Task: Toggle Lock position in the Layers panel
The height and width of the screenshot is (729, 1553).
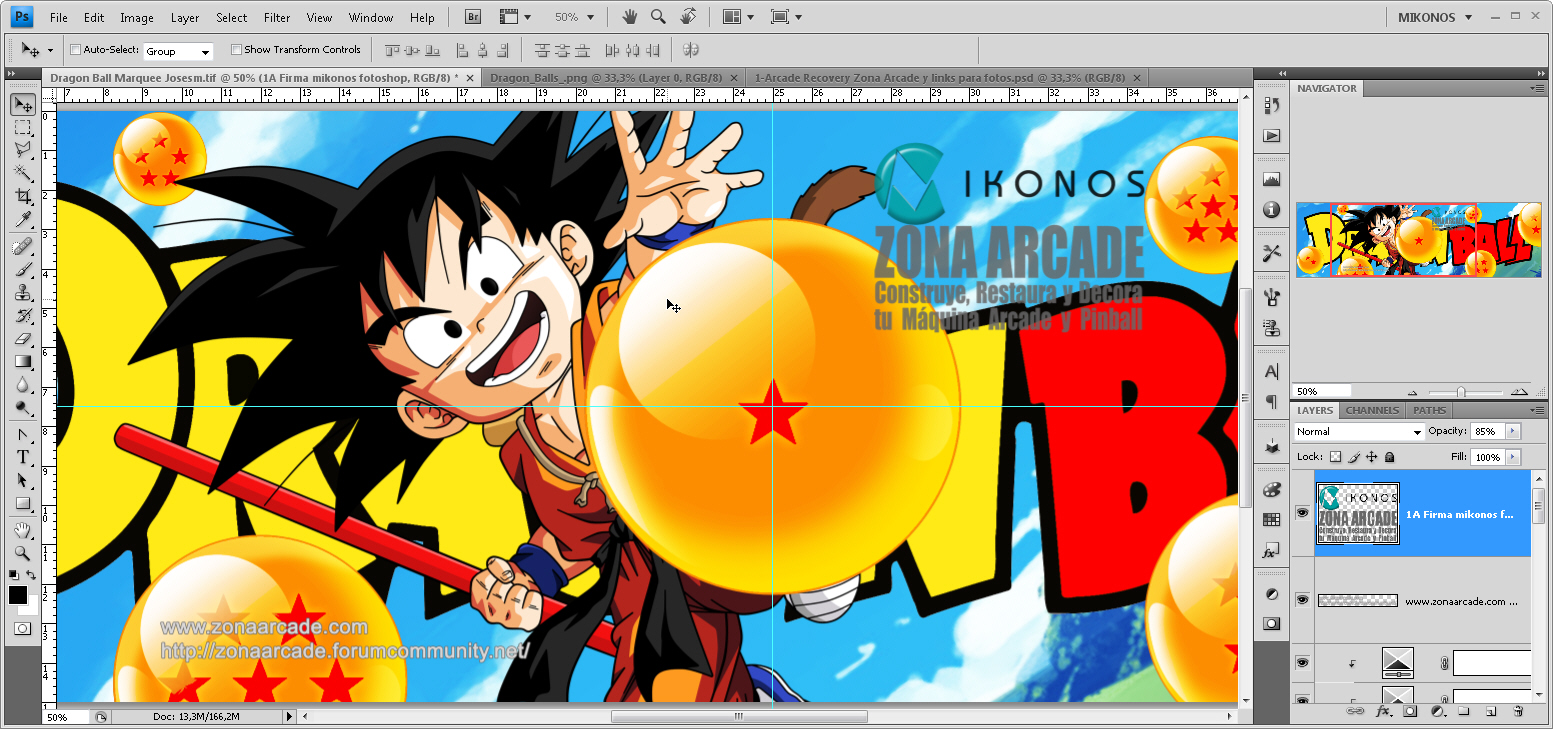Action: 1371,457
